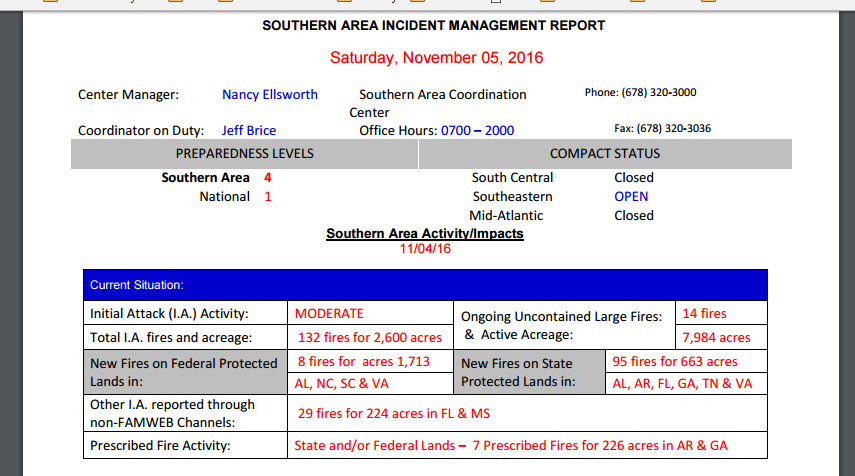Click 'Other I.A. reported through' non-FAMWEB cell

pos(185,413)
